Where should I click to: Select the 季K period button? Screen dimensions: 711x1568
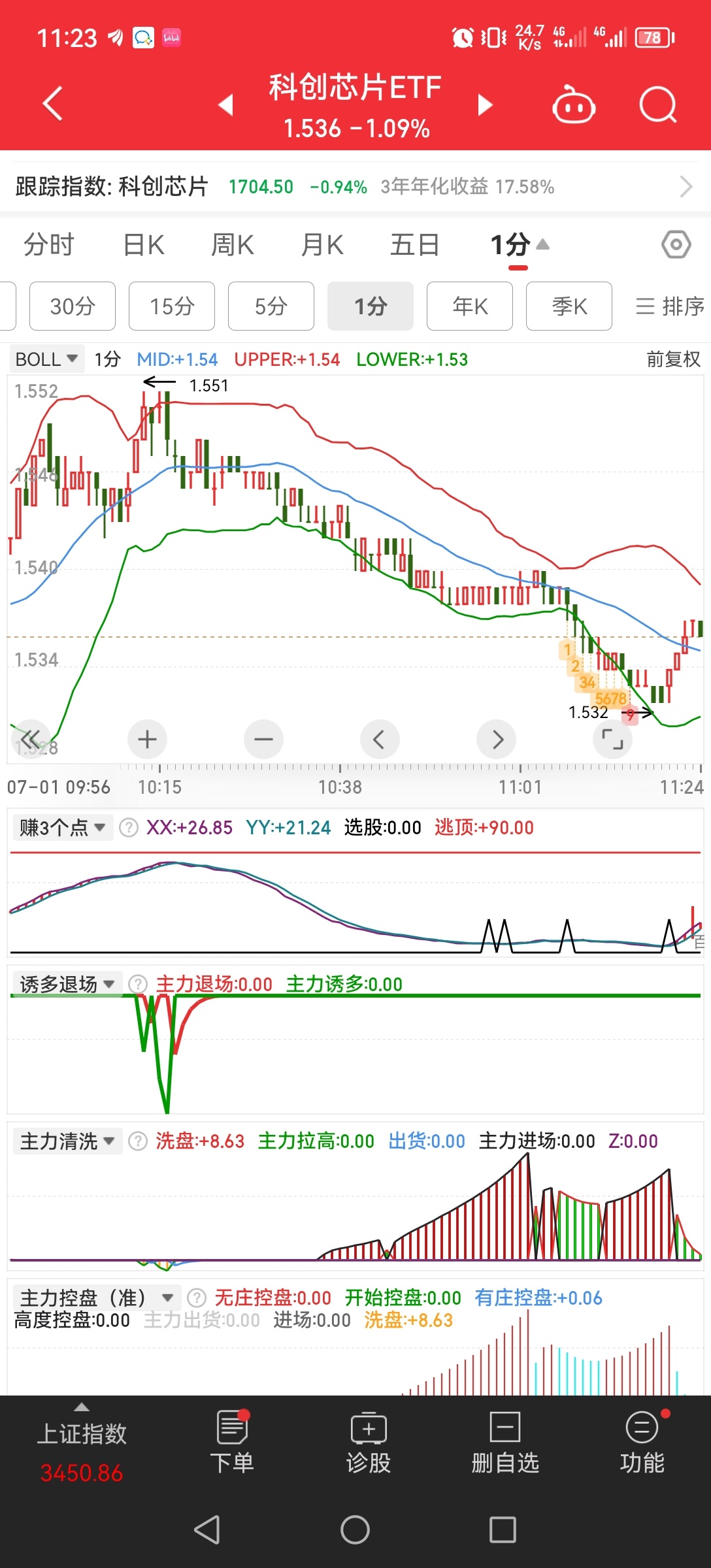[x=569, y=306]
